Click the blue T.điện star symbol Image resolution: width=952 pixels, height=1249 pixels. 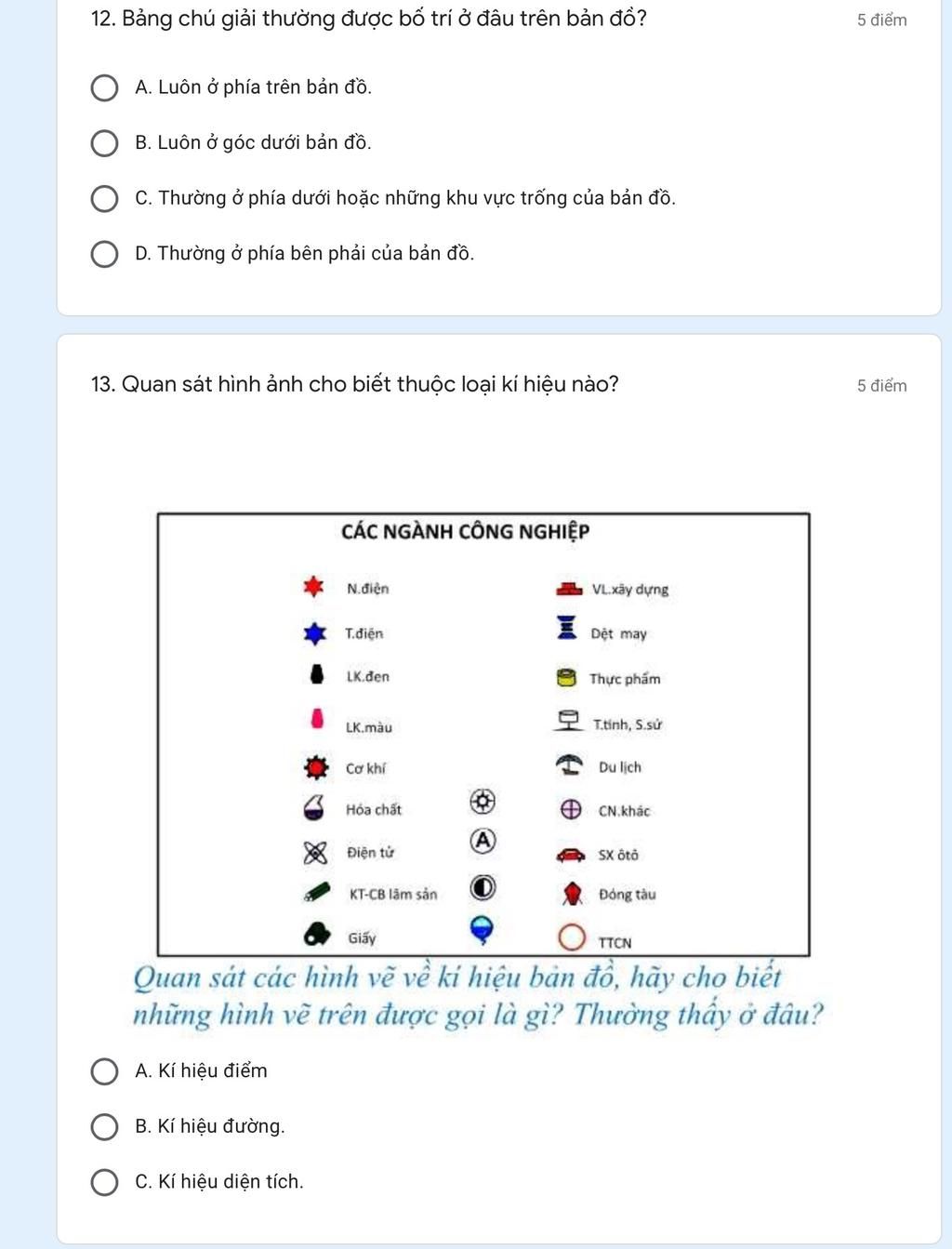[315, 633]
